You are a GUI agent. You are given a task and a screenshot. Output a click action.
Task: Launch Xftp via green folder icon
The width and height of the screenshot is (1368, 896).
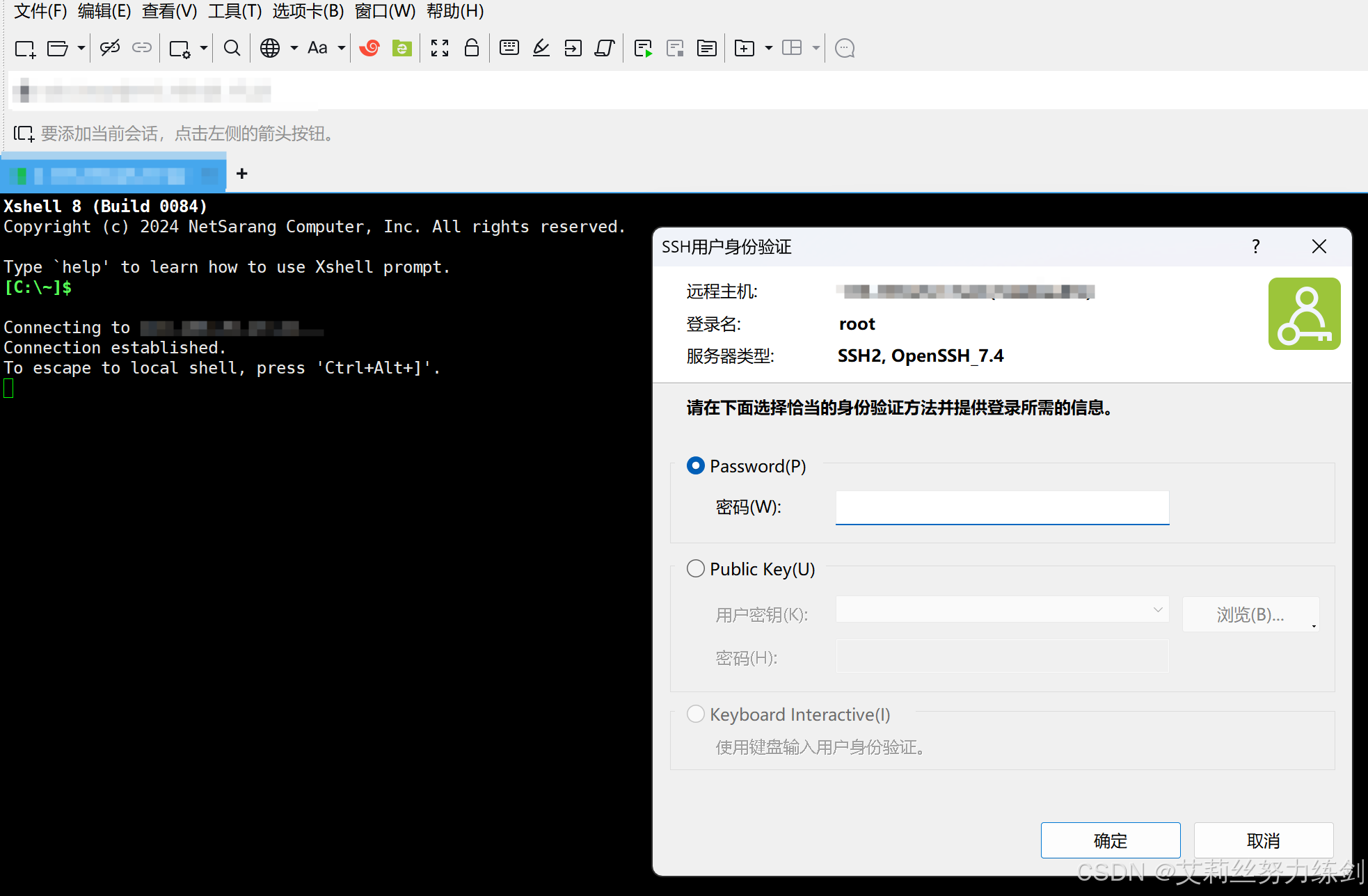[401, 48]
